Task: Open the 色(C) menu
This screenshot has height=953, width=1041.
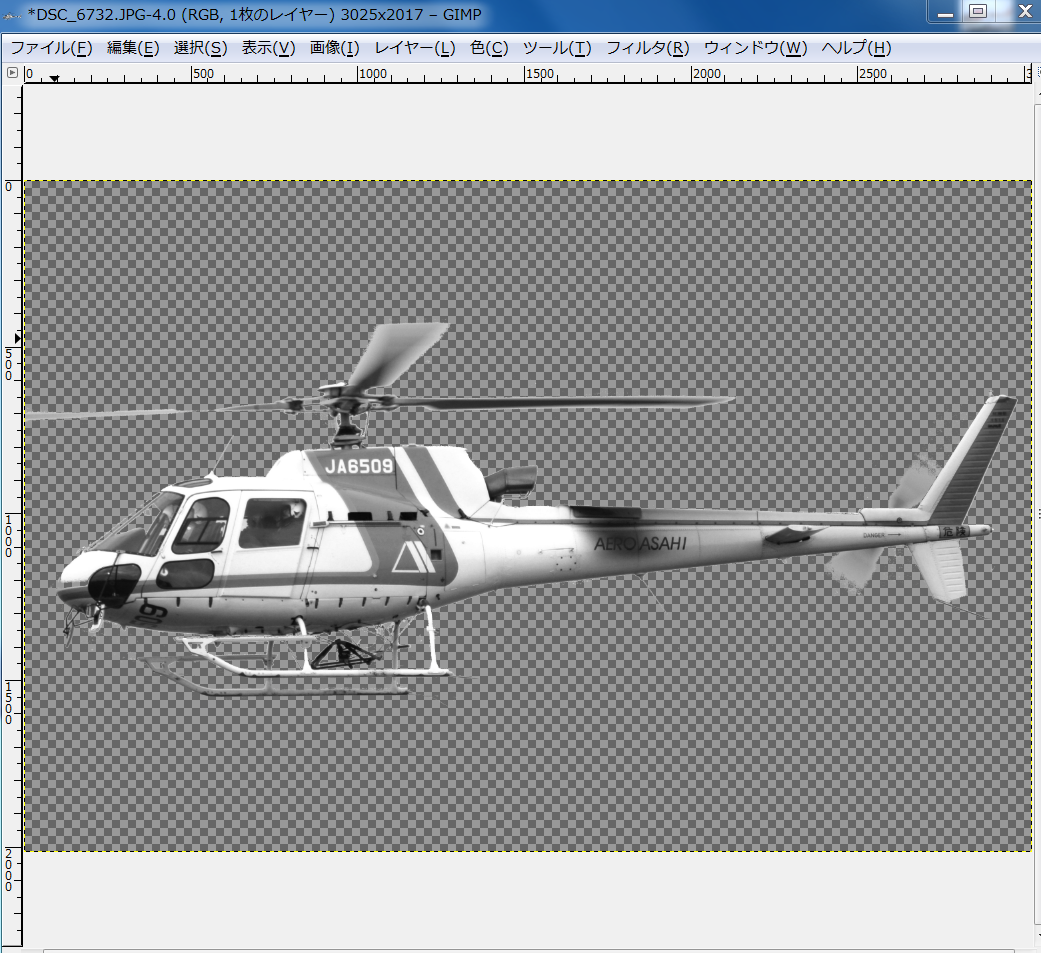Action: point(489,48)
